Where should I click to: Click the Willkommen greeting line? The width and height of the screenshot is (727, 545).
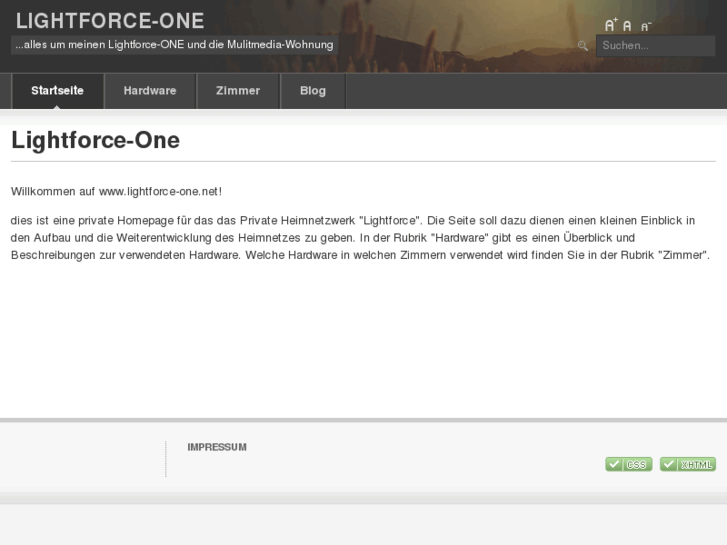(116, 191)
